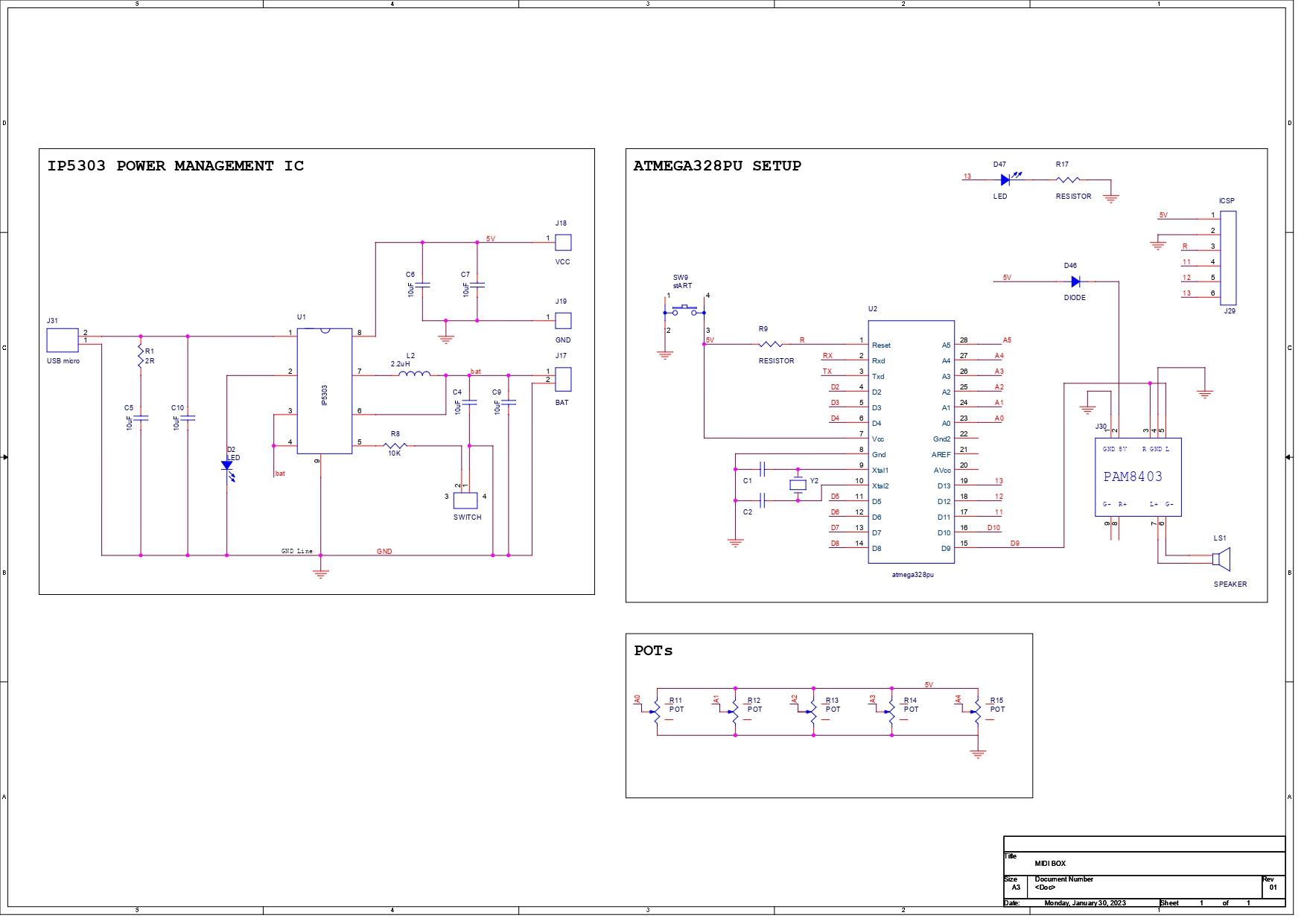The image size is (1307, 924).
Task: Click potentiometer R14 symbol
Action: click(x=891, y=712)
